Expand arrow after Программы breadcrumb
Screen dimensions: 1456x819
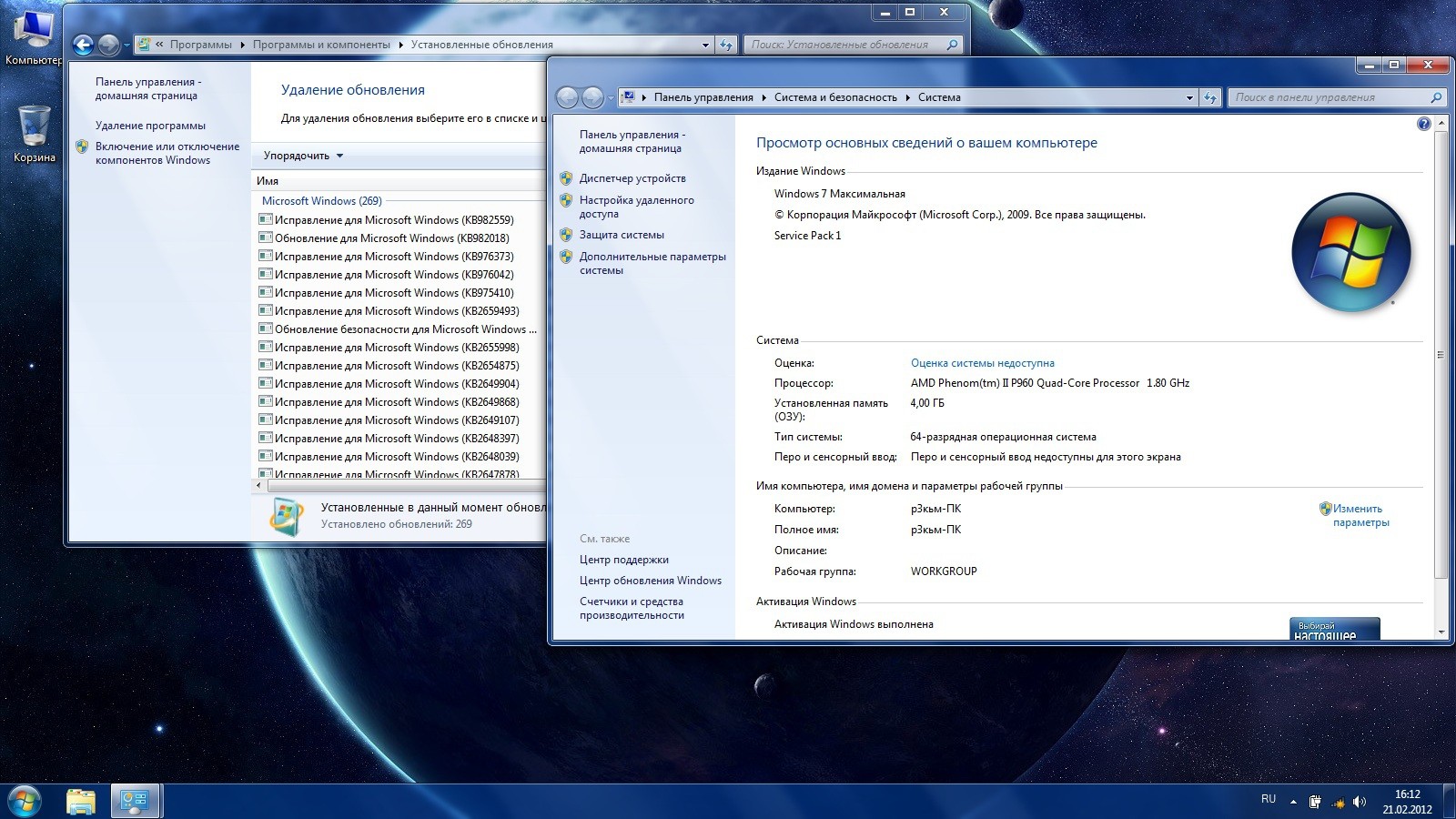coord(243,45)
